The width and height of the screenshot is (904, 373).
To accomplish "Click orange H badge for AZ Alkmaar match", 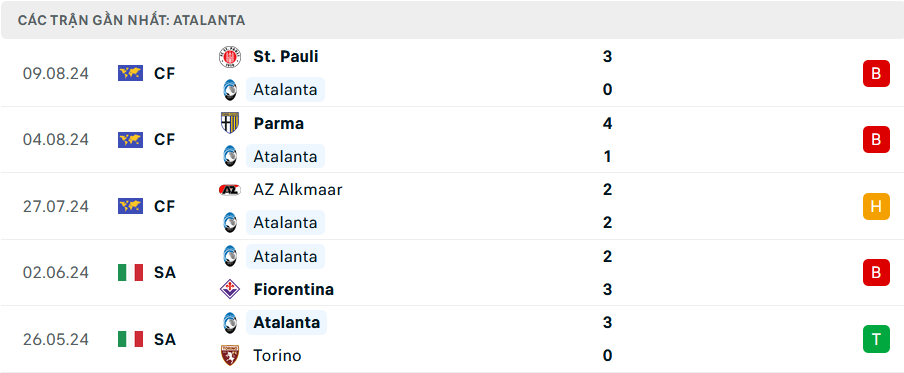I will tap(876, 206).
